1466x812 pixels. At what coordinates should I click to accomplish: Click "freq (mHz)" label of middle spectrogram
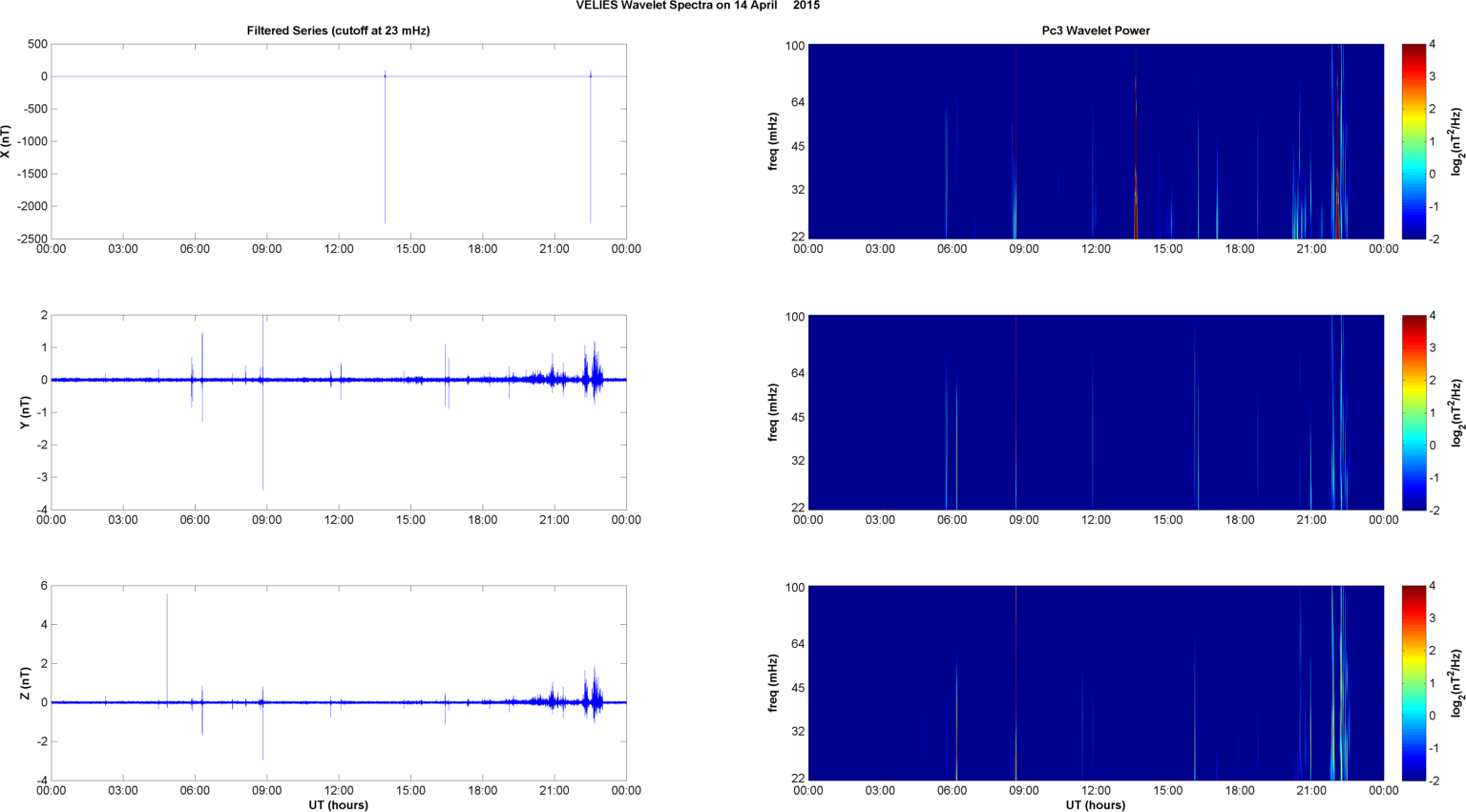tap(773, 412)
